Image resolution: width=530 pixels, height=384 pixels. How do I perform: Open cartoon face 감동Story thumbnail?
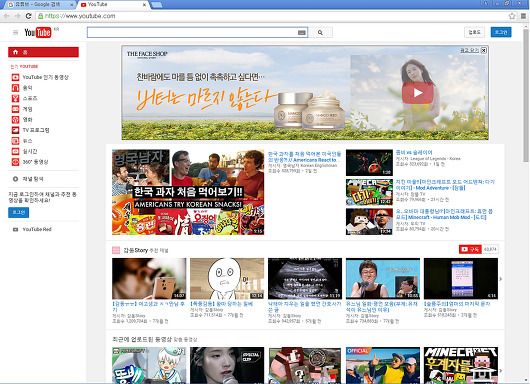[227, 279]
